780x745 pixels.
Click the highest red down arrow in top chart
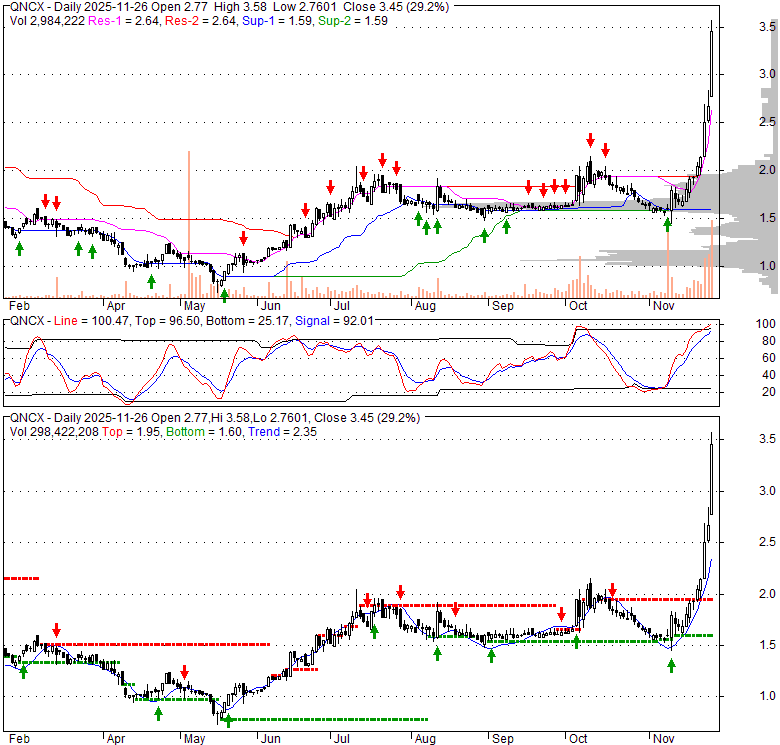pos(590,140)
